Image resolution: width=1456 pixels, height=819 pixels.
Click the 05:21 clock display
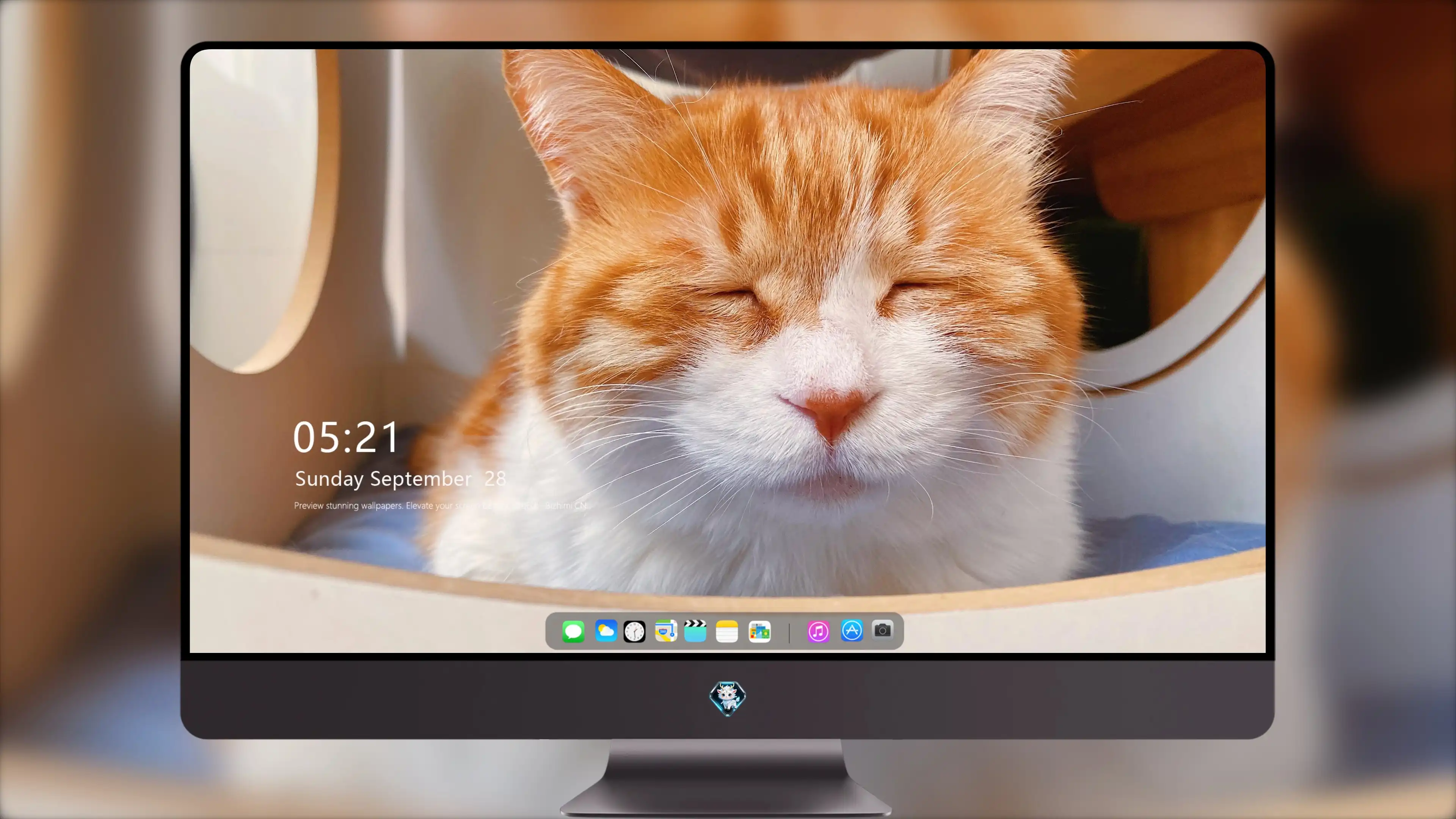(x=346, y=437)
